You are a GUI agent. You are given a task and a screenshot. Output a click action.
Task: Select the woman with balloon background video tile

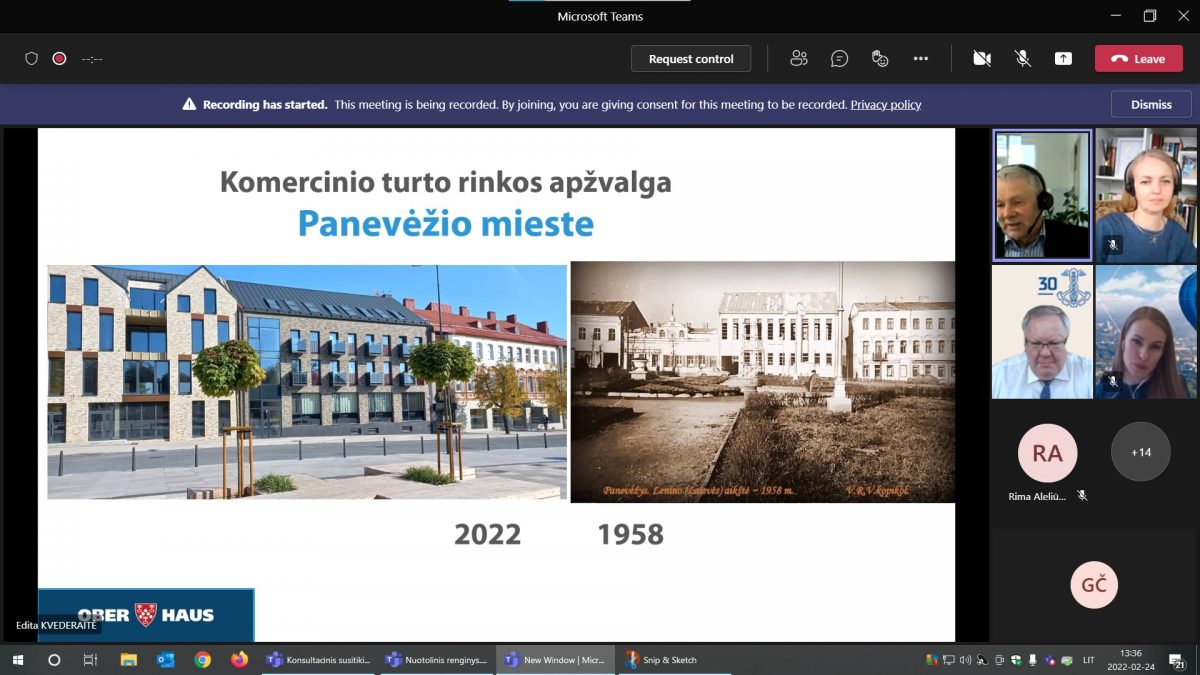click(x=1146, y=332)
